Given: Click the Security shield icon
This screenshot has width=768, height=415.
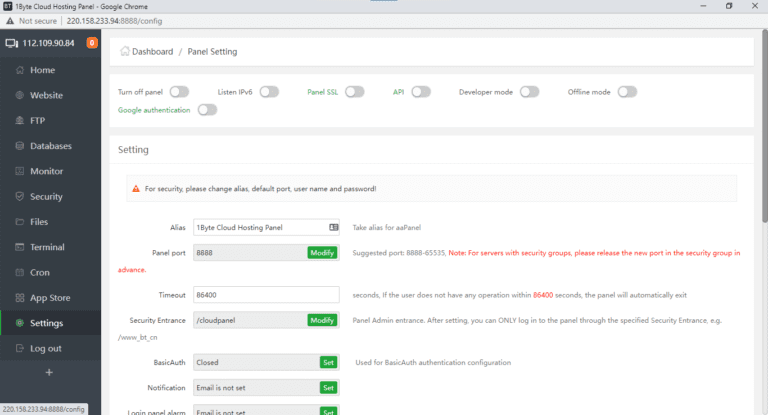Looking at the screenshot, I should [18, 197].
